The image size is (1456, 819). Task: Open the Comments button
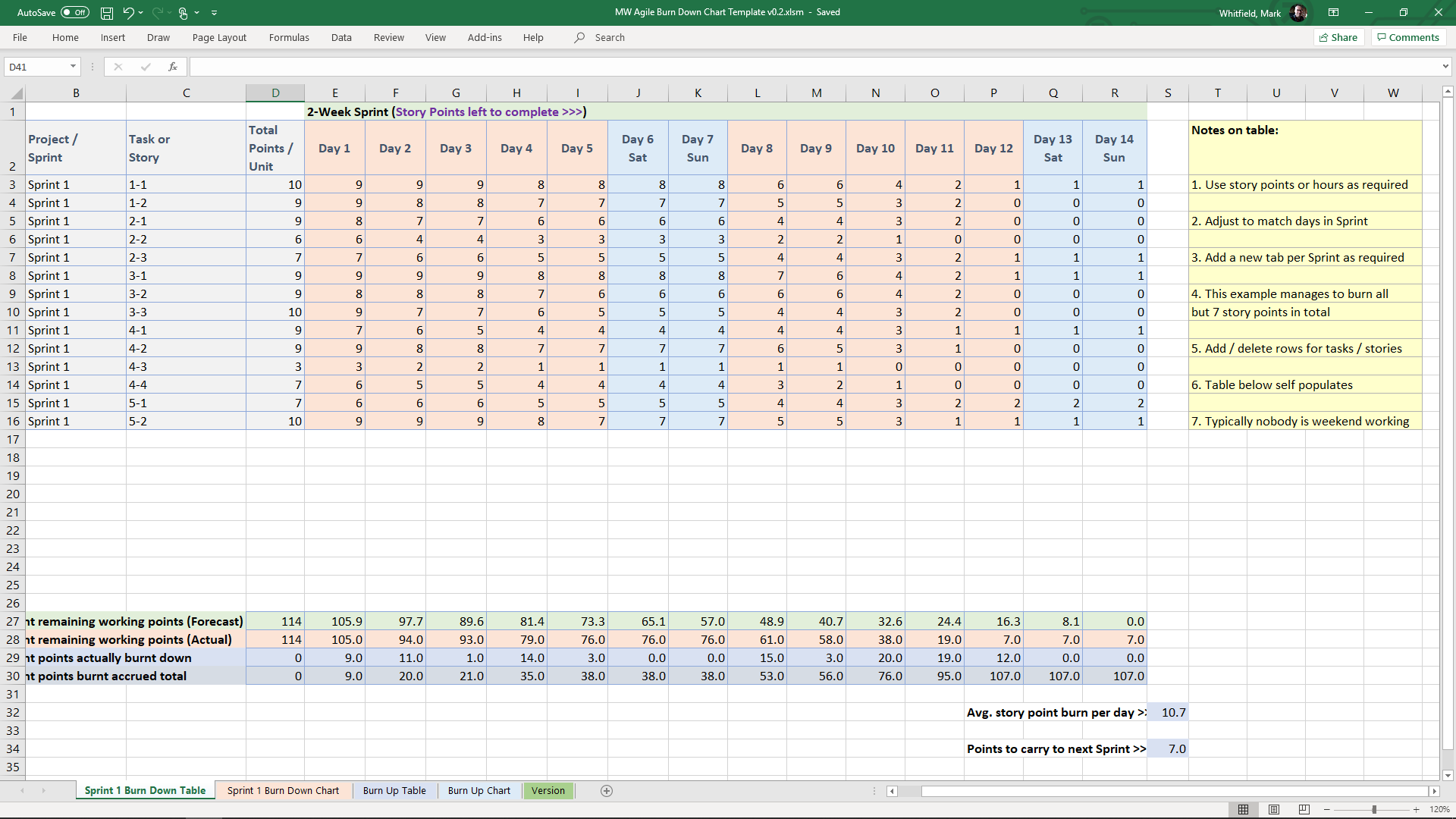pyautogui.click(x=1408, y=37)
